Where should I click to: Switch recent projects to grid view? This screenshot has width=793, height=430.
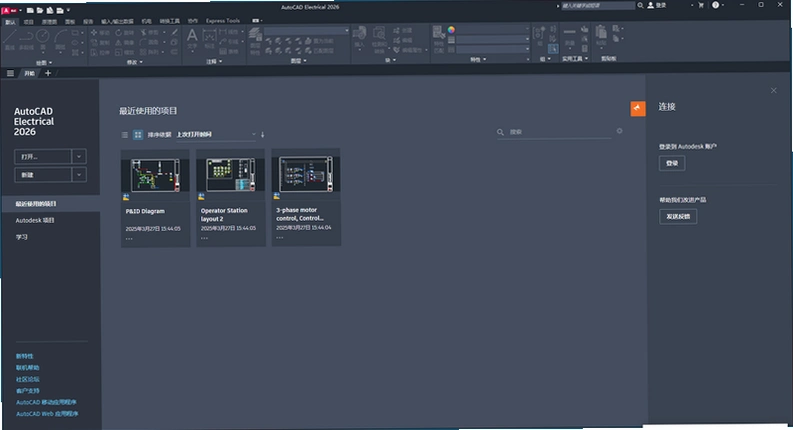point(138,135)
